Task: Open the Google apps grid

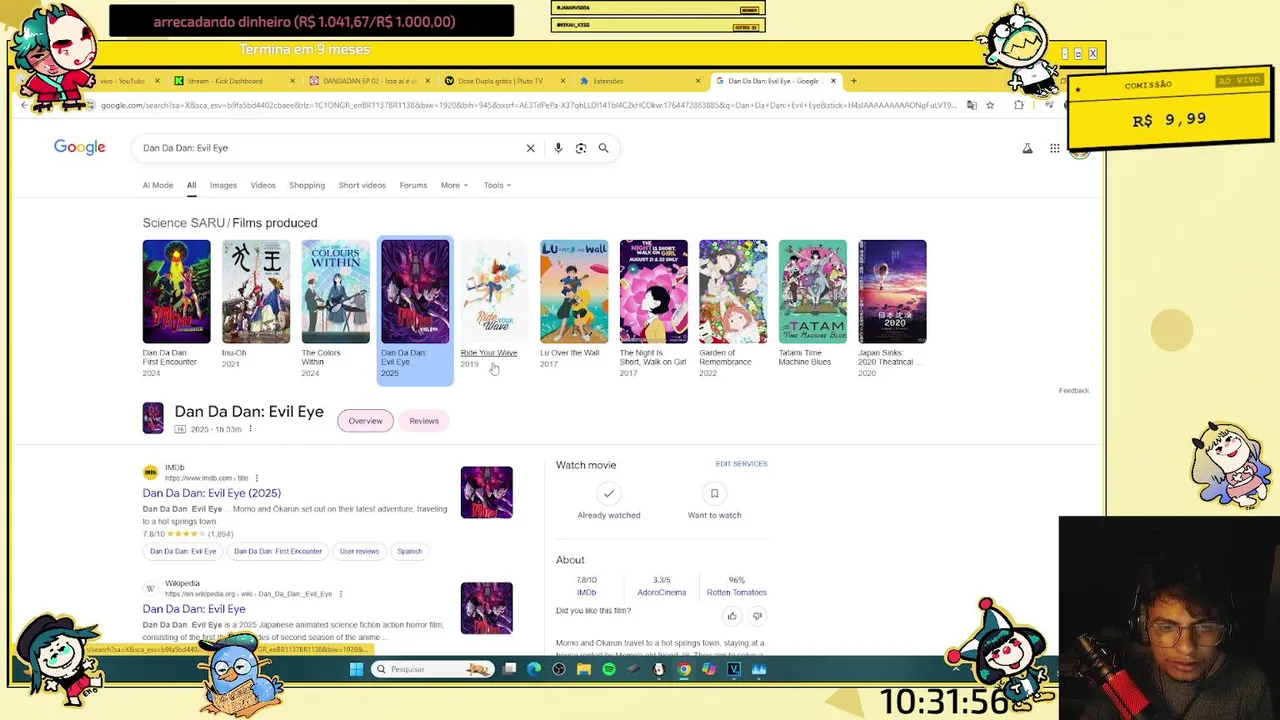Action: pyautogui.click(x=1054, y=149)
